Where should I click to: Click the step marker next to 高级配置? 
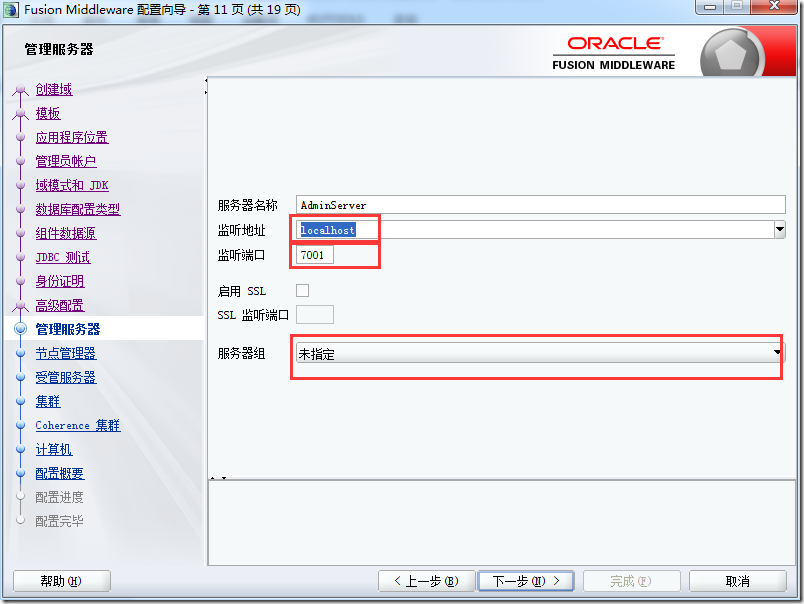point(21,306)
